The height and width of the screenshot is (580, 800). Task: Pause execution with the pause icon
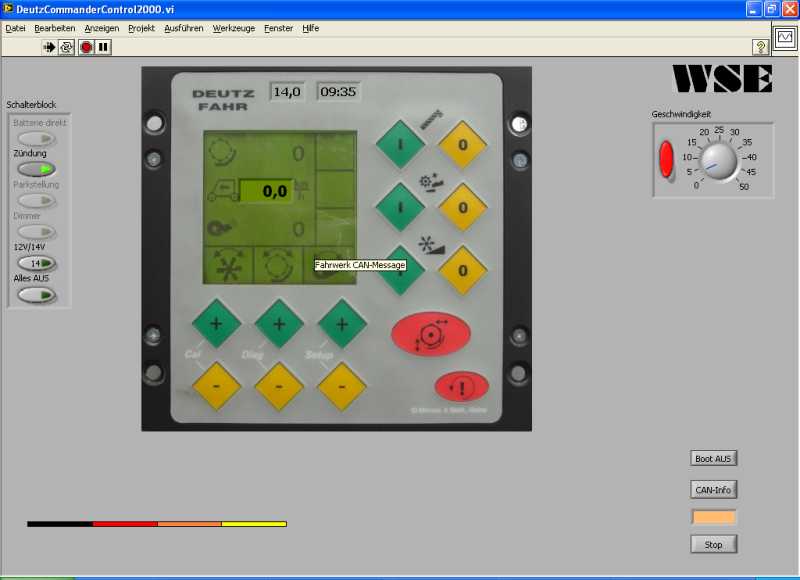point(103,47)
